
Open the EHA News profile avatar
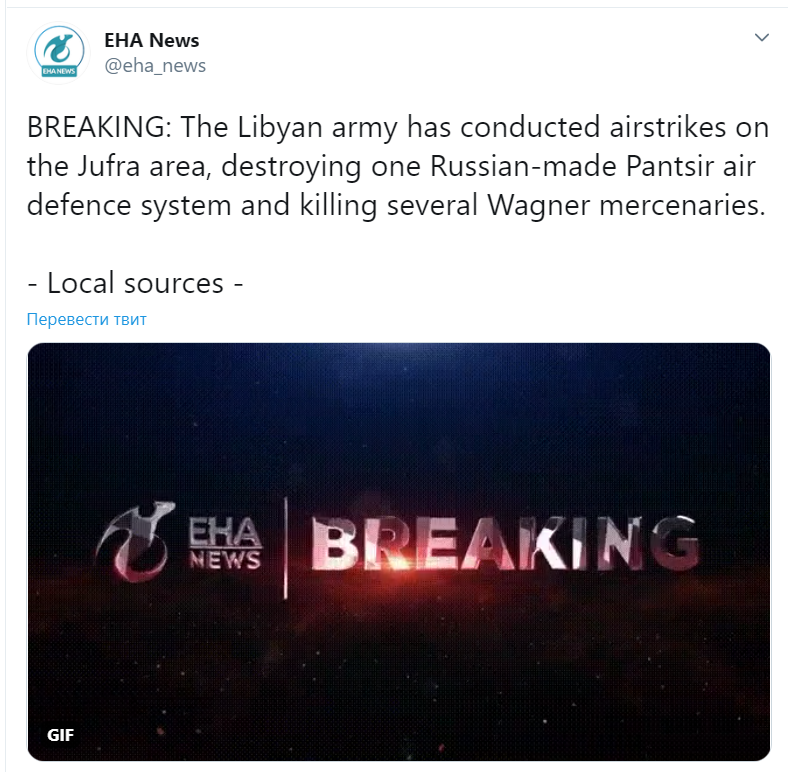58,53
